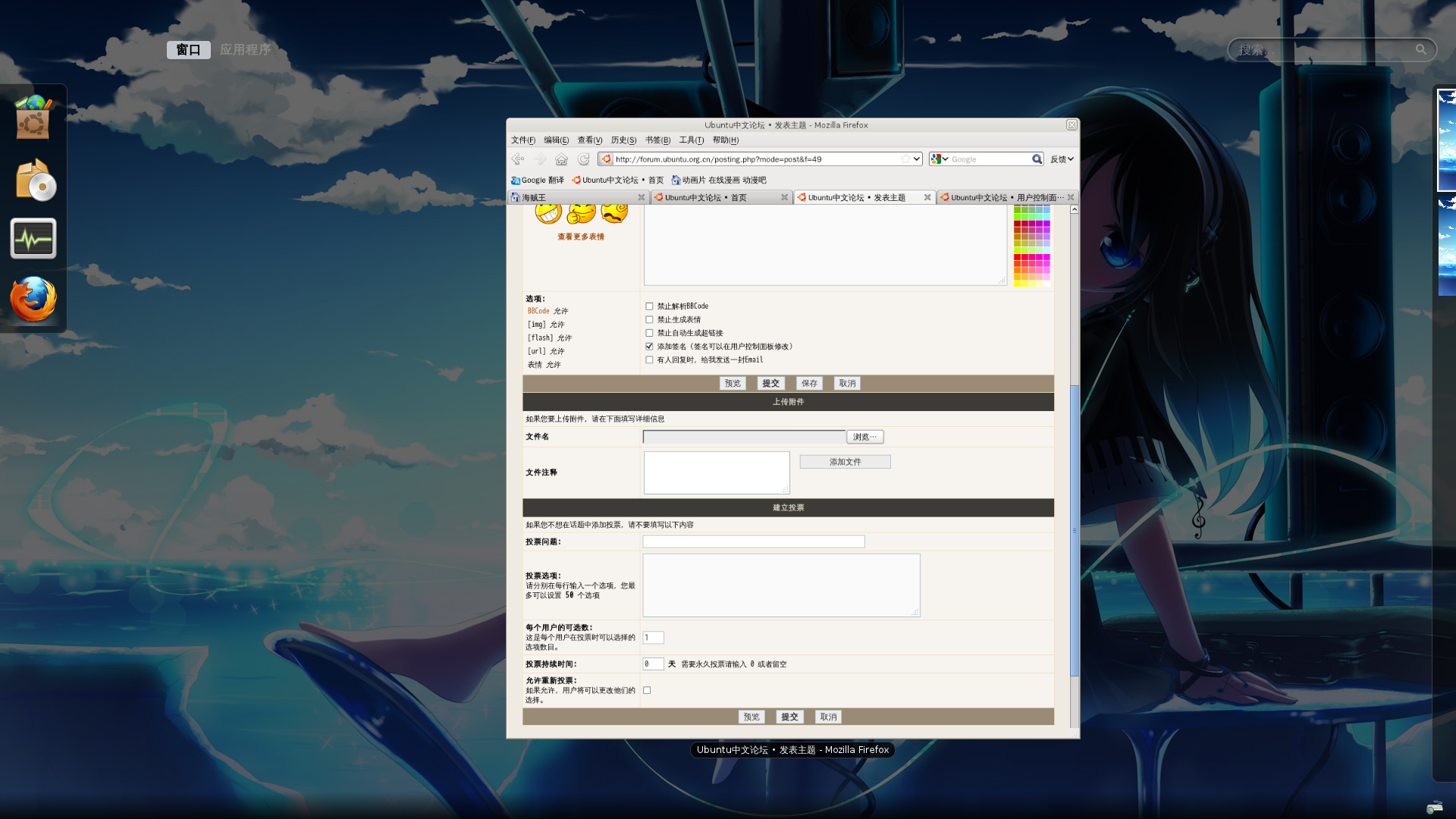
Task: Click the Ubuntu site favicon in address bar
Action: click(x=607, y=159)
